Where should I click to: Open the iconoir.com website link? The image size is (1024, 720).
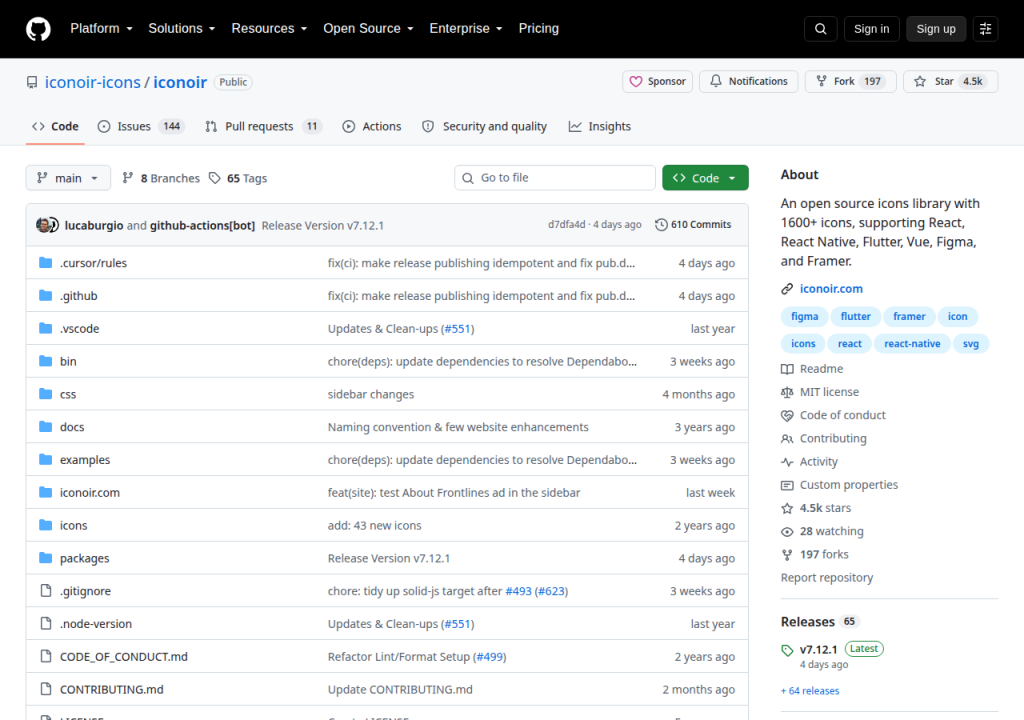[831, 289]
